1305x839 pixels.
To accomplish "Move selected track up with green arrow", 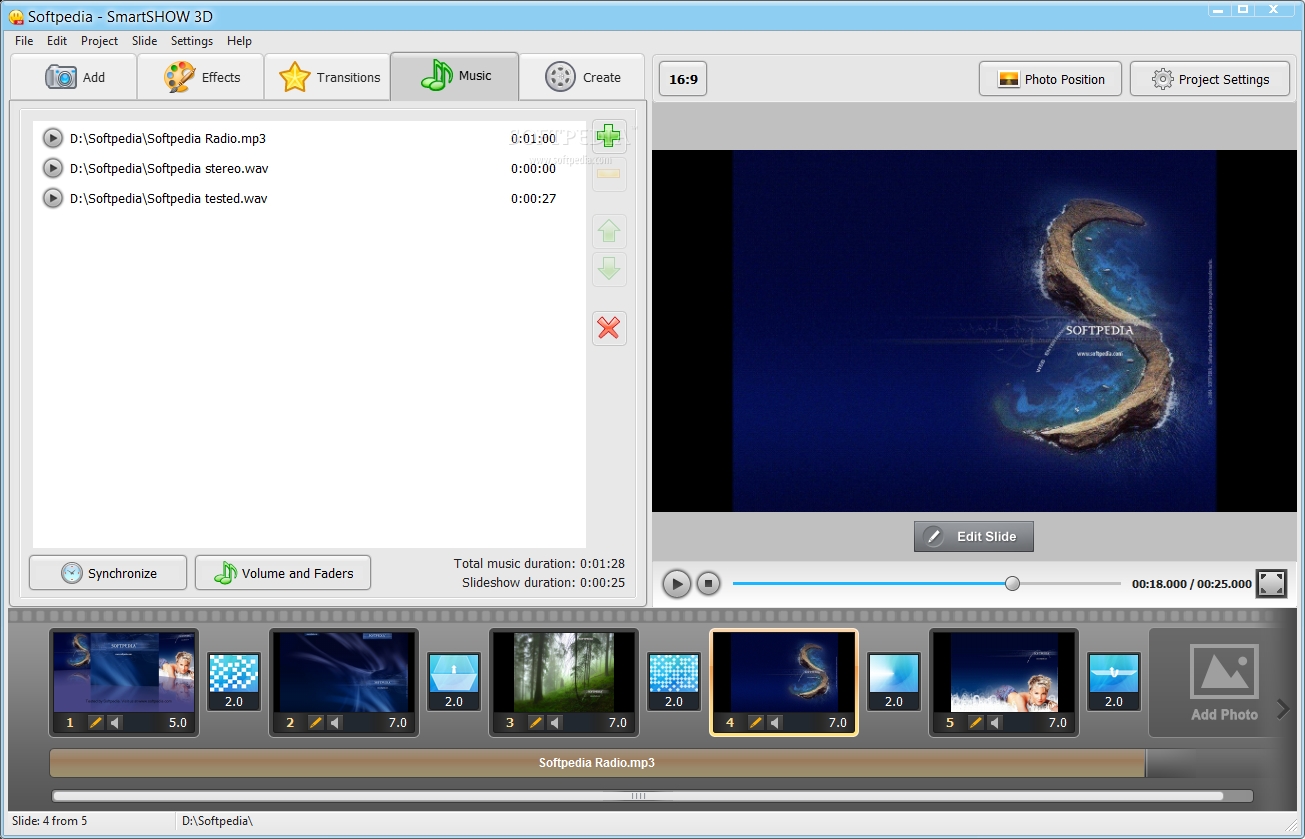I will pyautogui.click(x=609, y=232).
